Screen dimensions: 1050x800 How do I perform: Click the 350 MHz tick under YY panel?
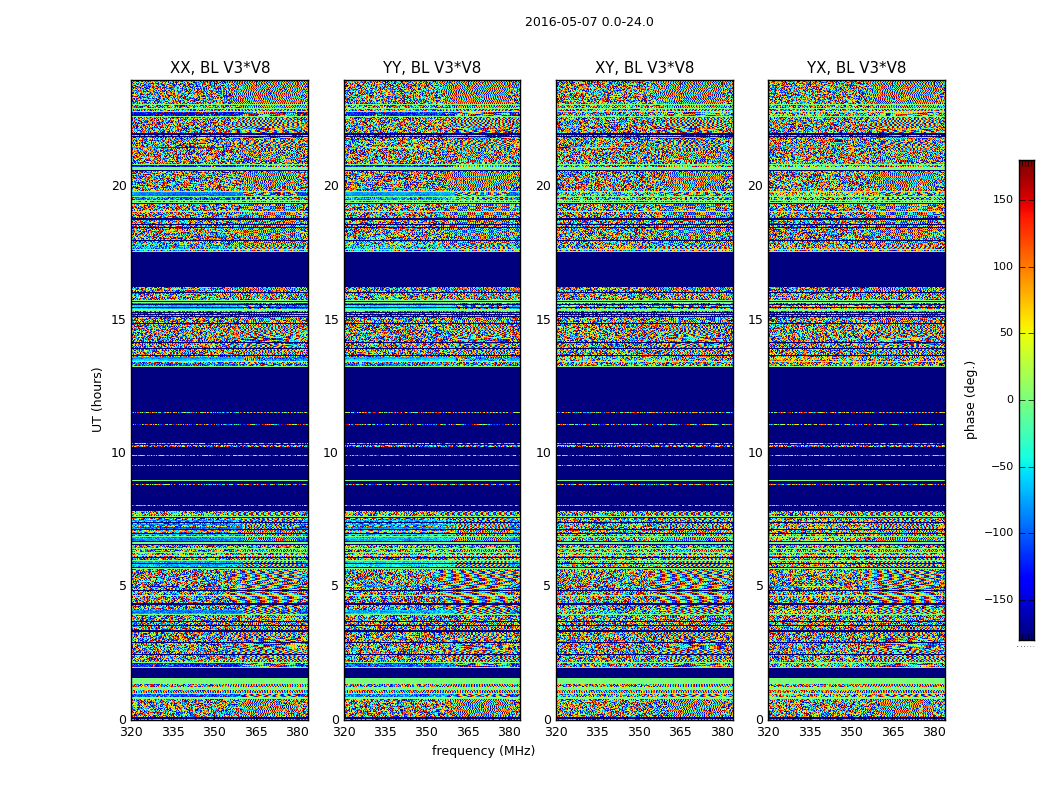(427, 732)
